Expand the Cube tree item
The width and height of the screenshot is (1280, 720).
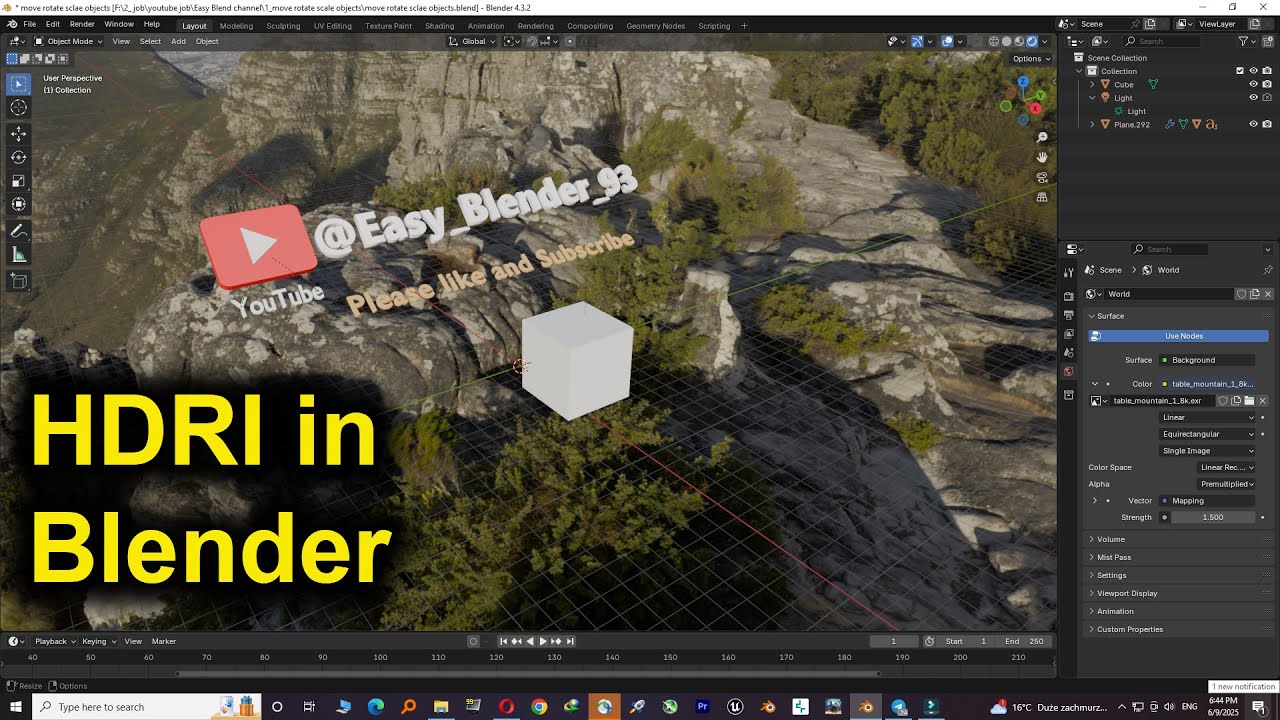tap(1092, 84)
